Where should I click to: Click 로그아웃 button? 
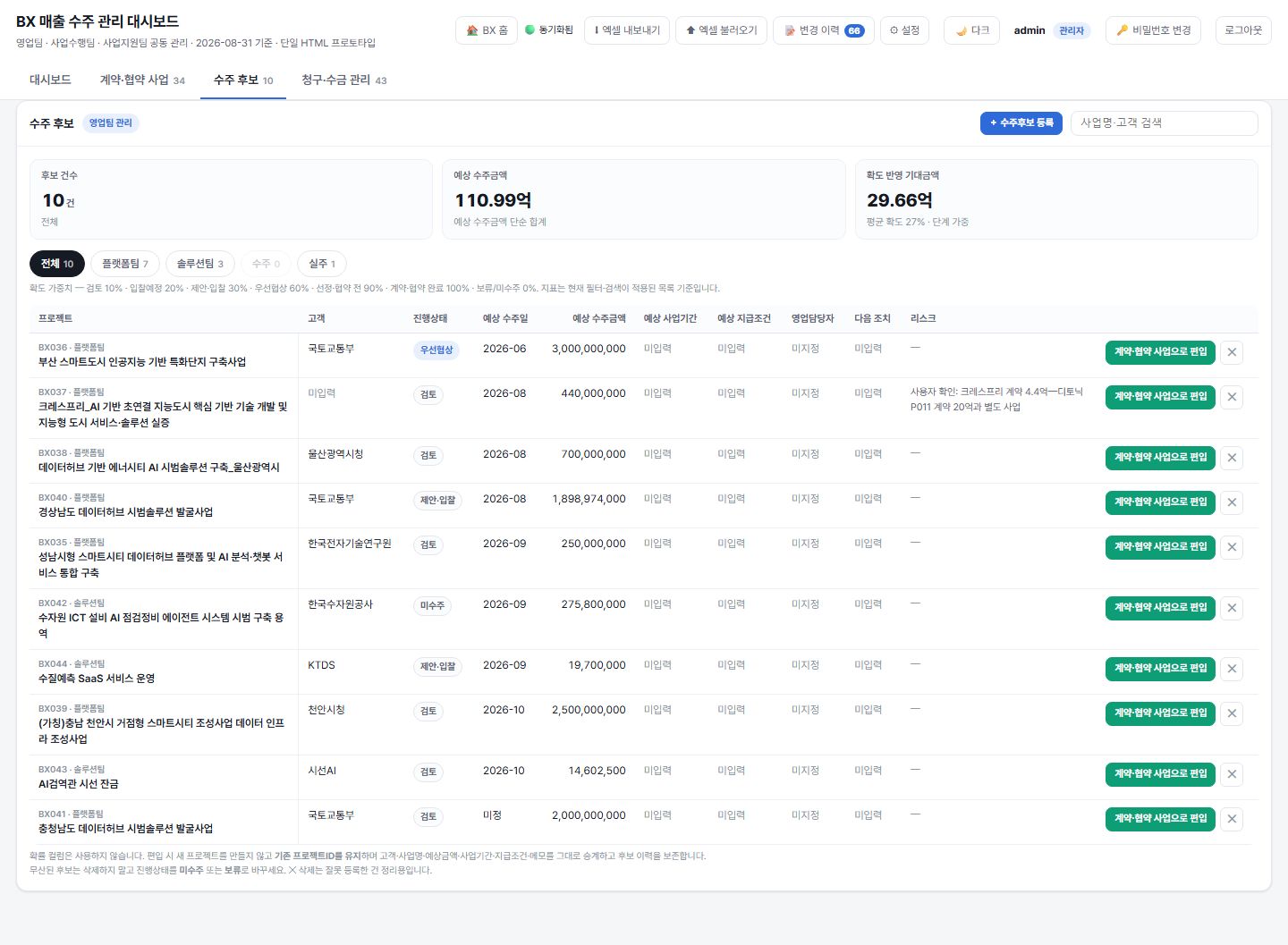point(1243,30)
